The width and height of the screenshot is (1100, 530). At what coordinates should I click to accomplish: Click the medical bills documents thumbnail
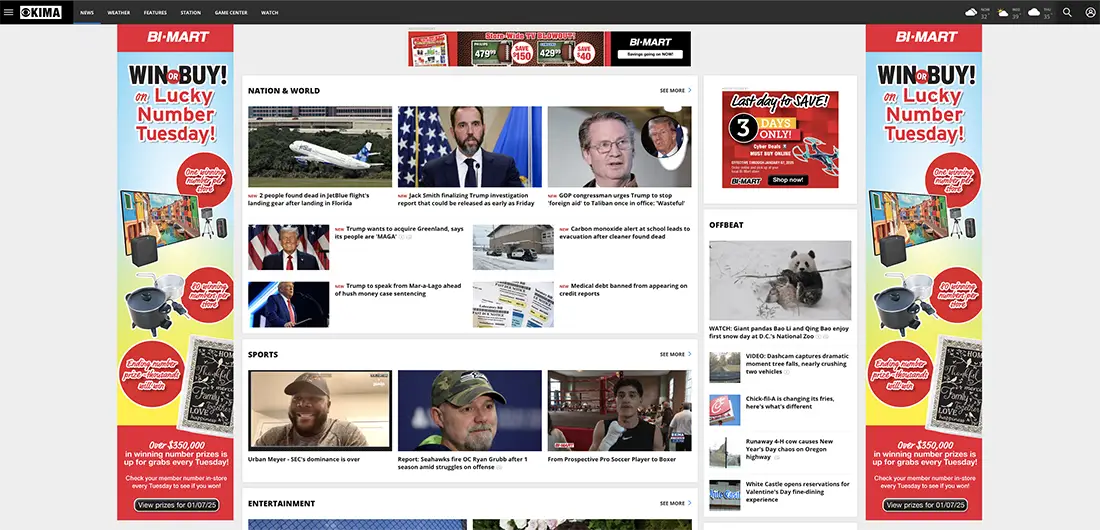513,305
